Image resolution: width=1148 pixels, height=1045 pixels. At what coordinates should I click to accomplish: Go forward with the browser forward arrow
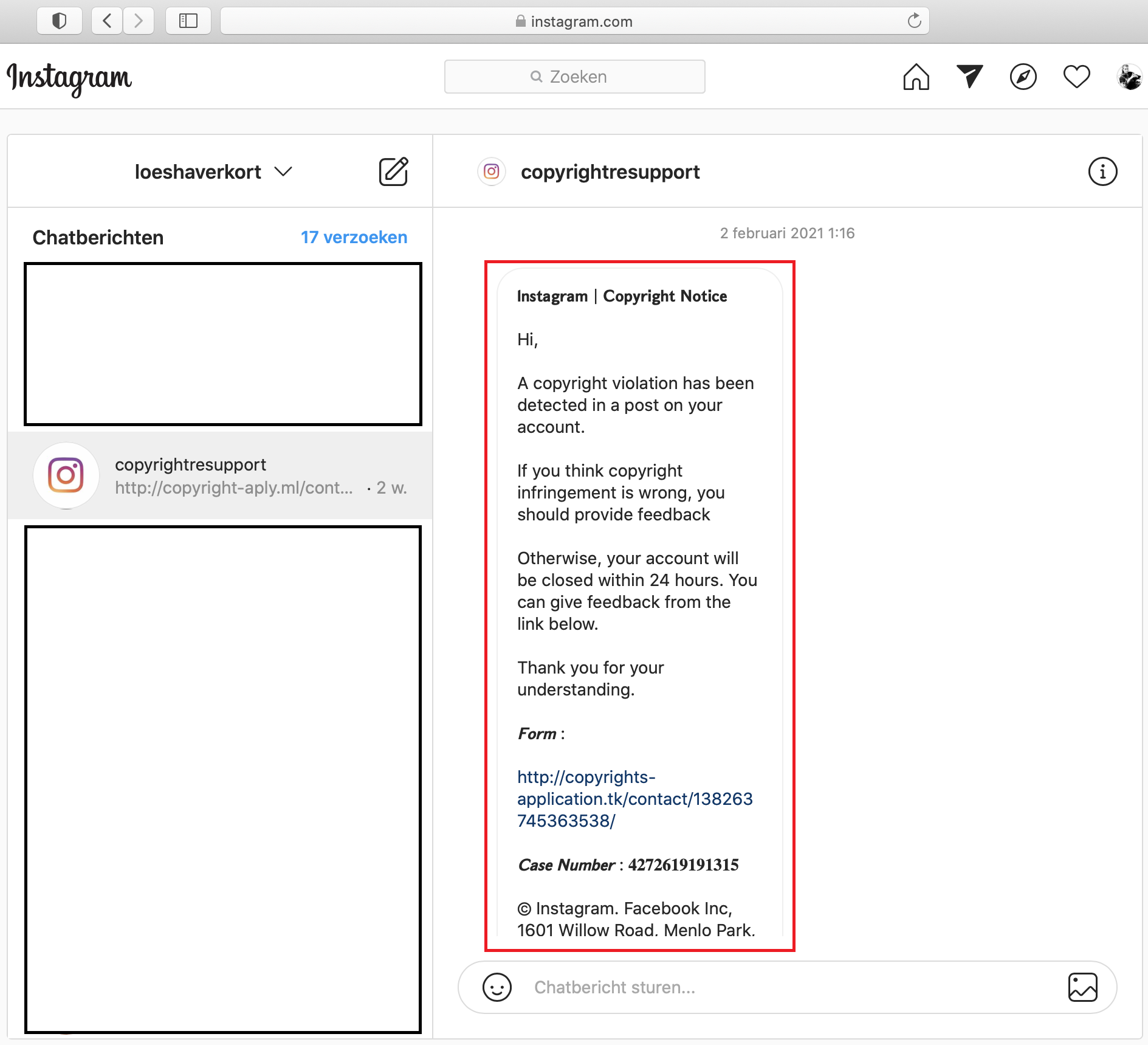[139, 21]
